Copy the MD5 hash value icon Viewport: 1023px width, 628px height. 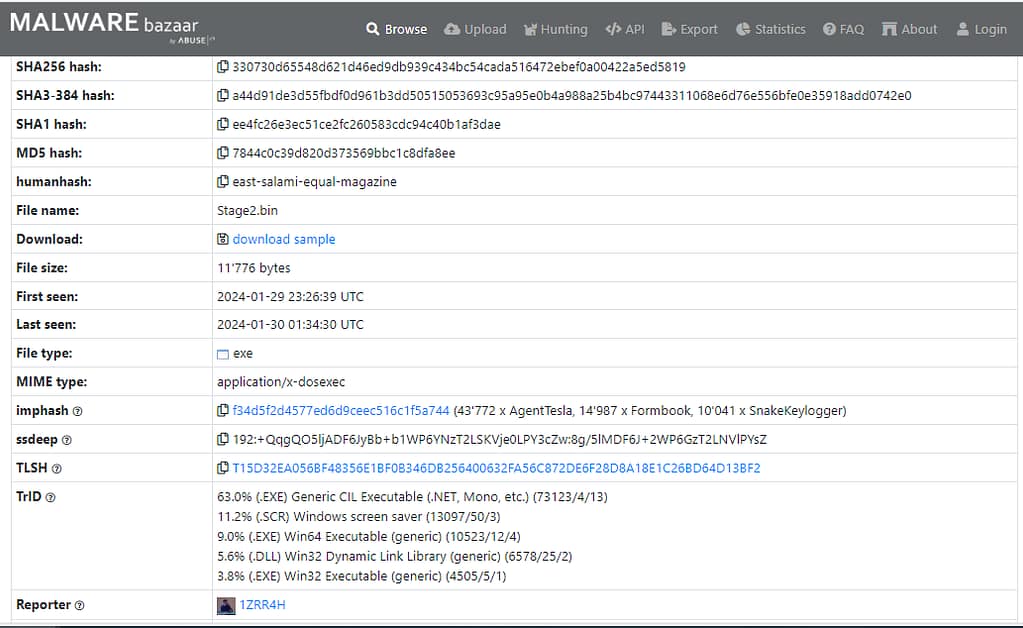click(x=223, y=154)
